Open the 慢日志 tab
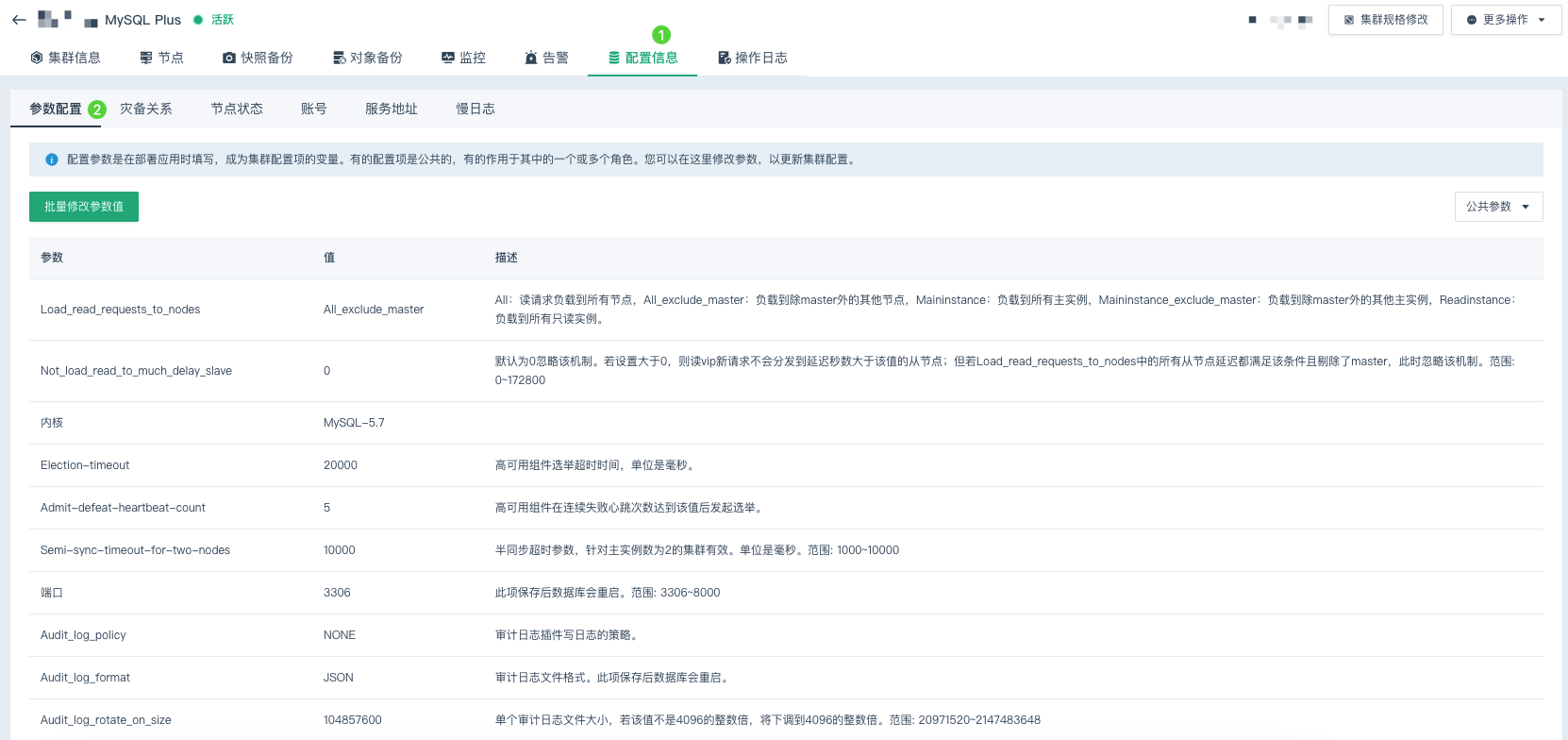 (475, 109)
